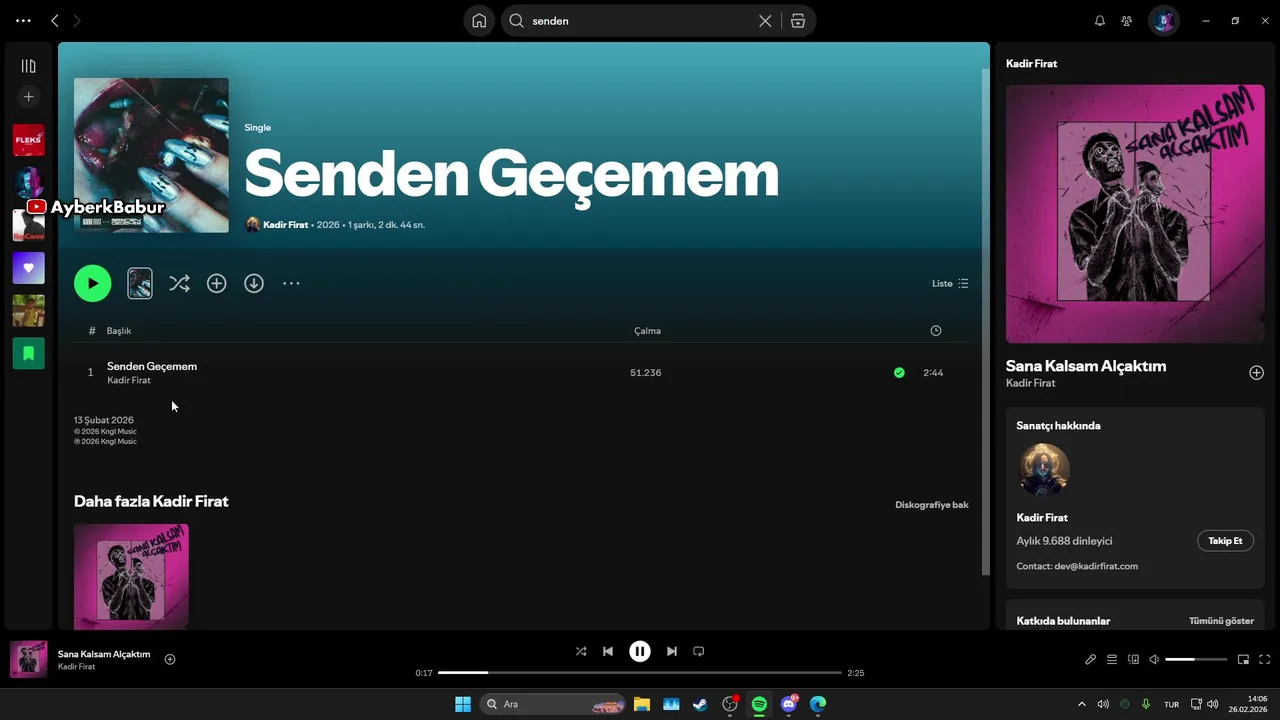This screenshot has height=720, width=1280.
Task: Add Sana Kalsam Alçaktım to library in the right panel
Action: click(x=1256, y=372)
